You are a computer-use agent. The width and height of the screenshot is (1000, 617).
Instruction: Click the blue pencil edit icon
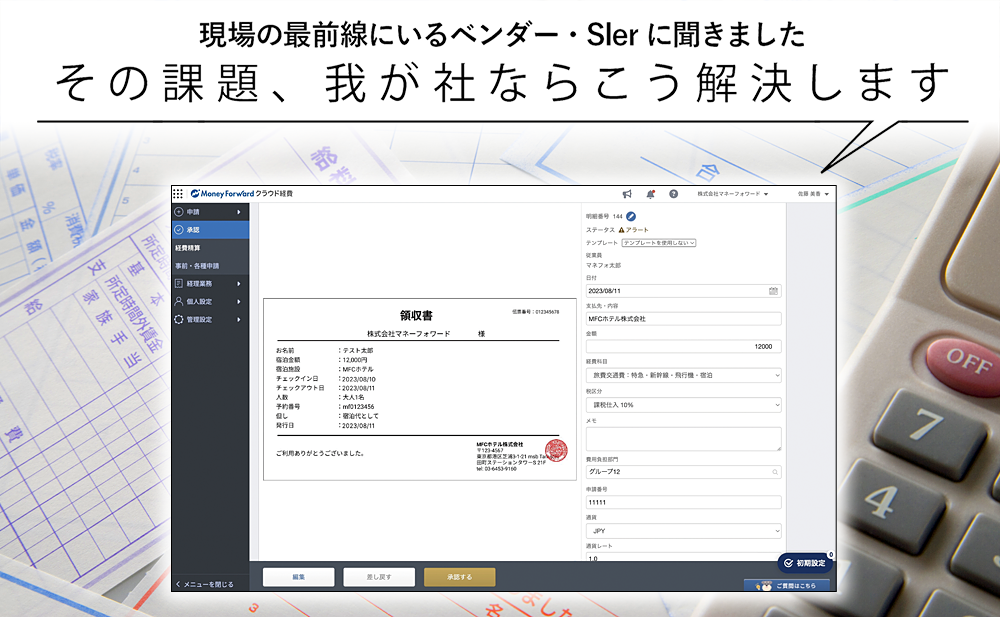(x=631, y=216)
